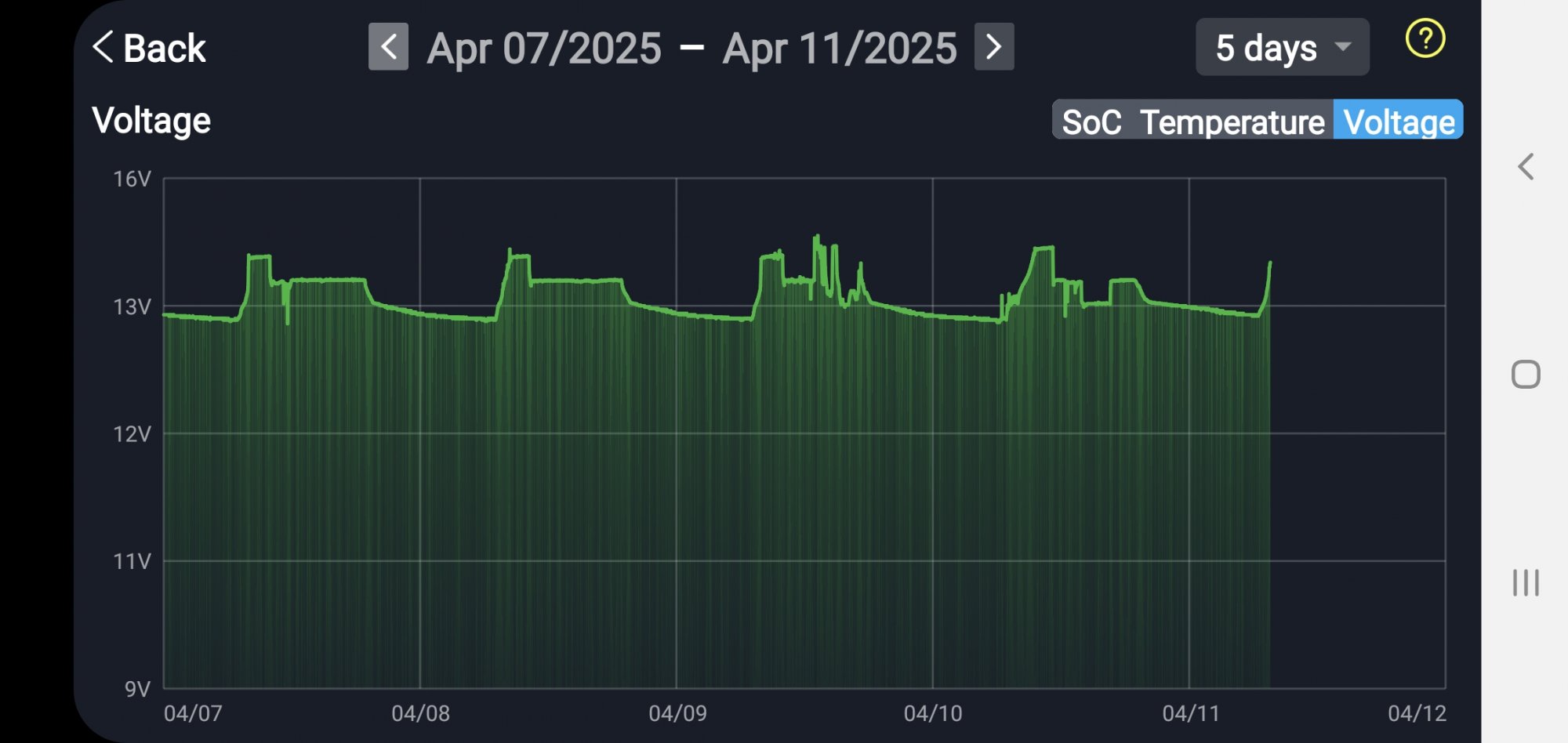This screenshot has height=743, width=1568.
Task: Click the 04/10 x-axis date label
Action: [933, 713]
